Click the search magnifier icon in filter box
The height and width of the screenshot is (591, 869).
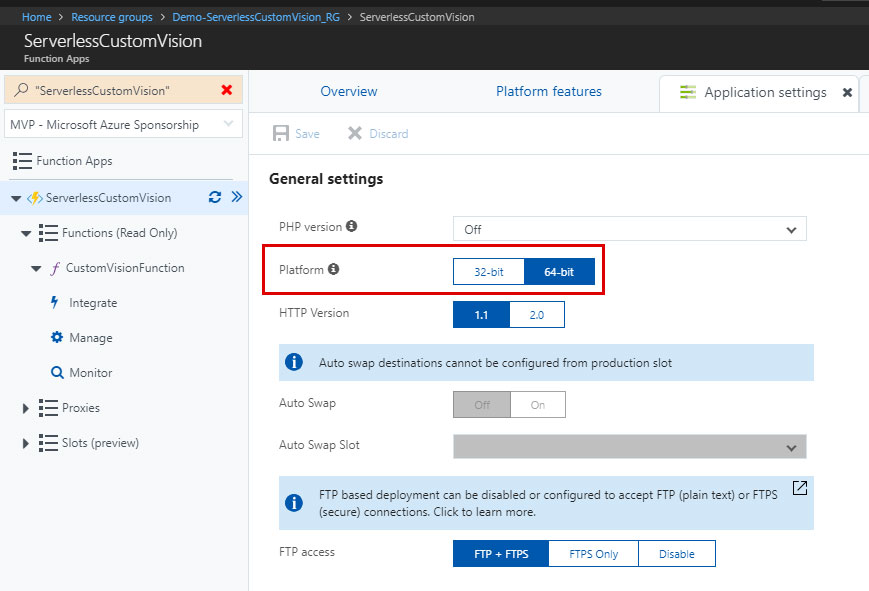pos(21,90)
